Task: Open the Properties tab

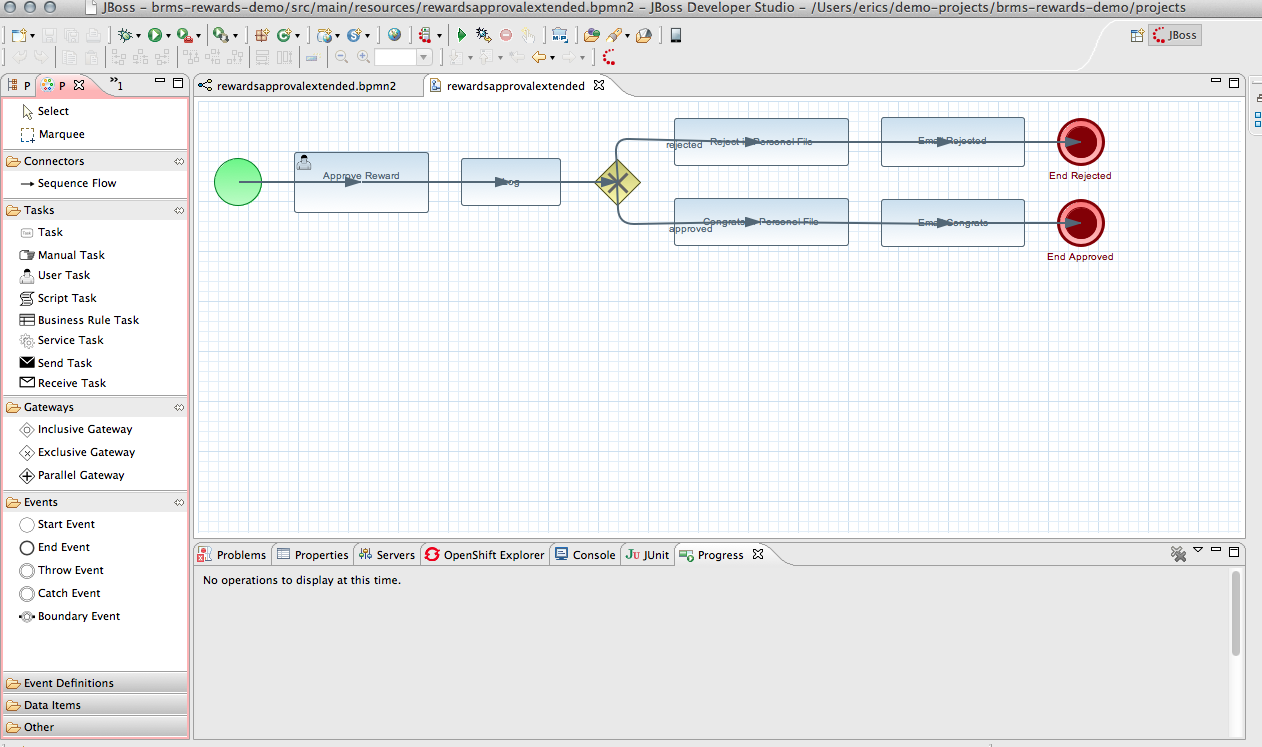Action: pos(313,555)
